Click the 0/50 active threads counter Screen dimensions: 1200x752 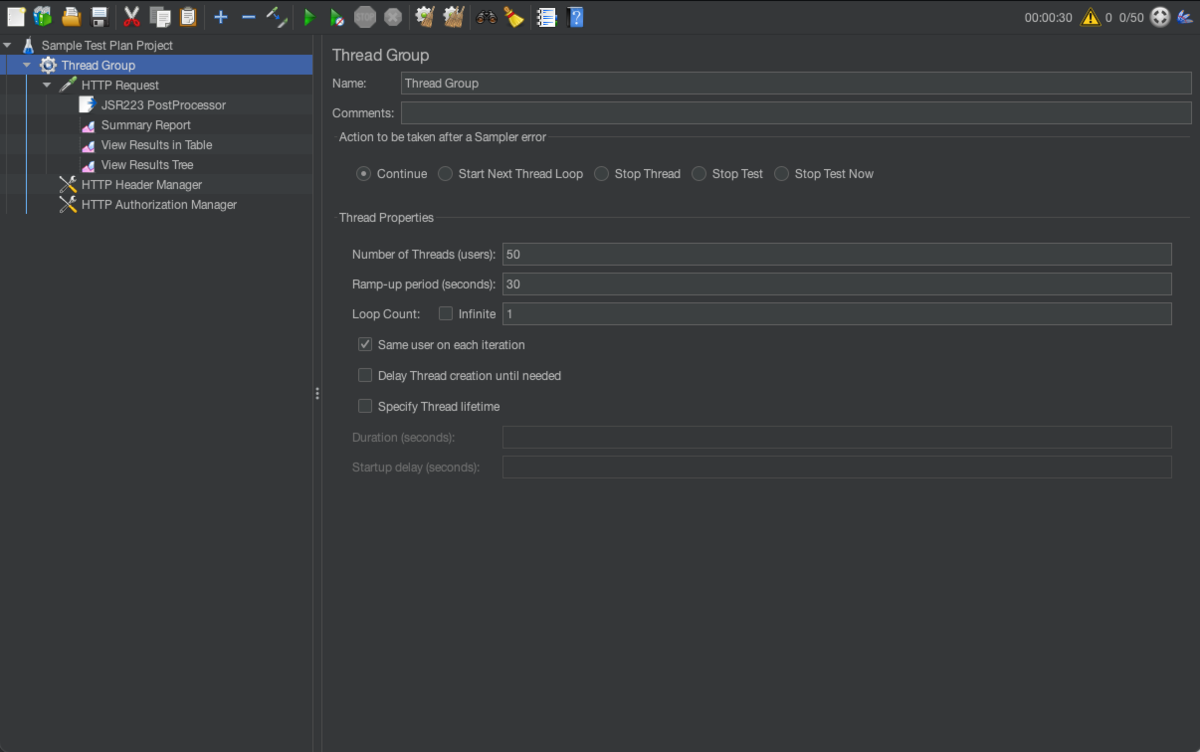click(x=1131, y=17)
